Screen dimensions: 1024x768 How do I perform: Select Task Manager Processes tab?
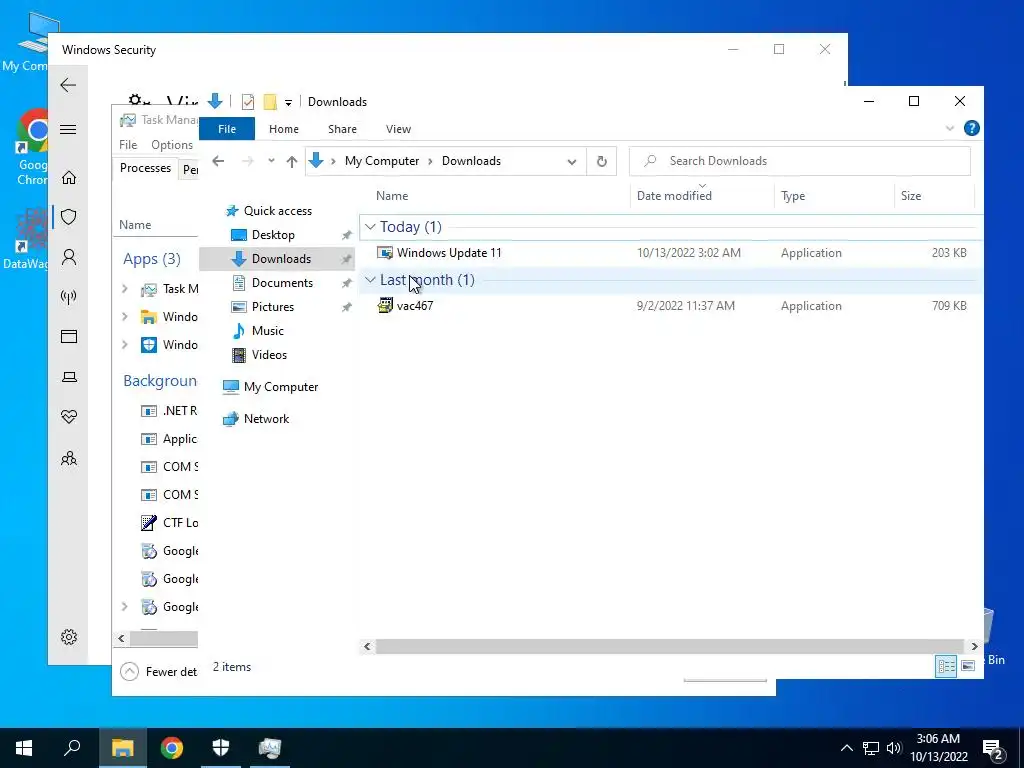pyautogui.click(x=146, y=168)
